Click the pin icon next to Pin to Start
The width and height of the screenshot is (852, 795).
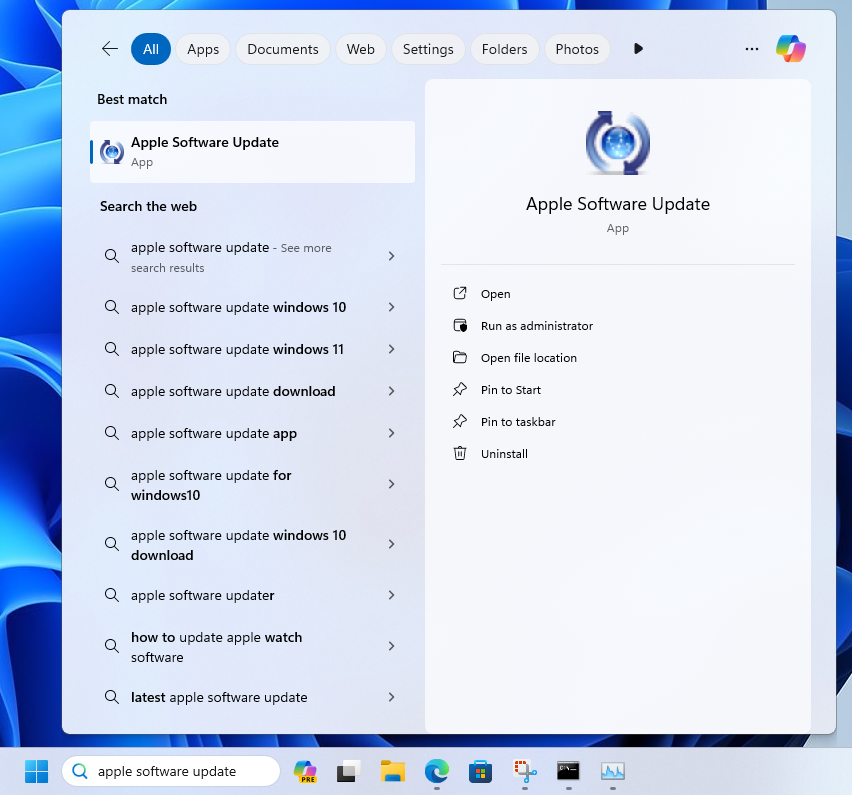[x=460, y=389]
